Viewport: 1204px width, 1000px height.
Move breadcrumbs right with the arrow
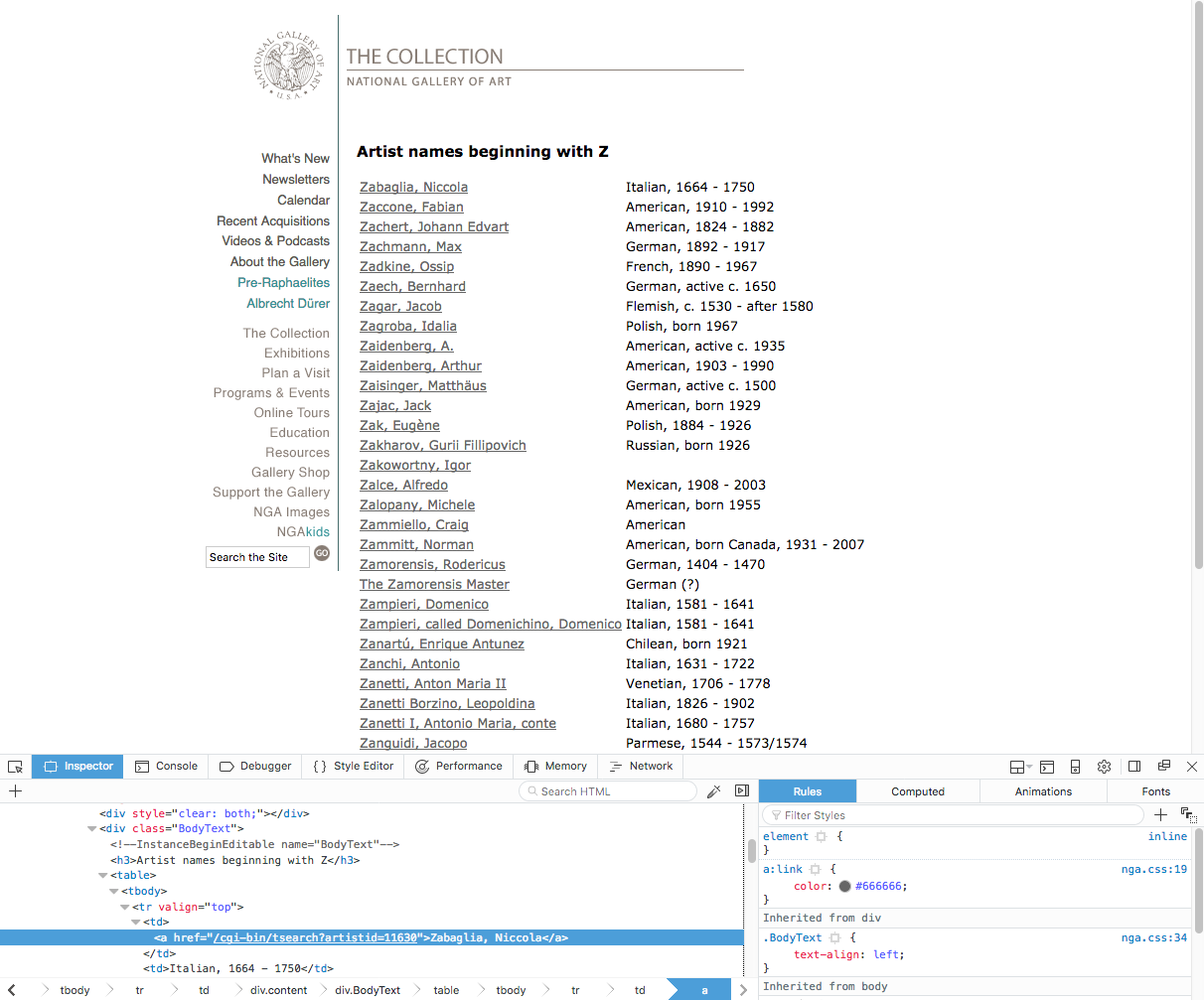click(743, 990)
